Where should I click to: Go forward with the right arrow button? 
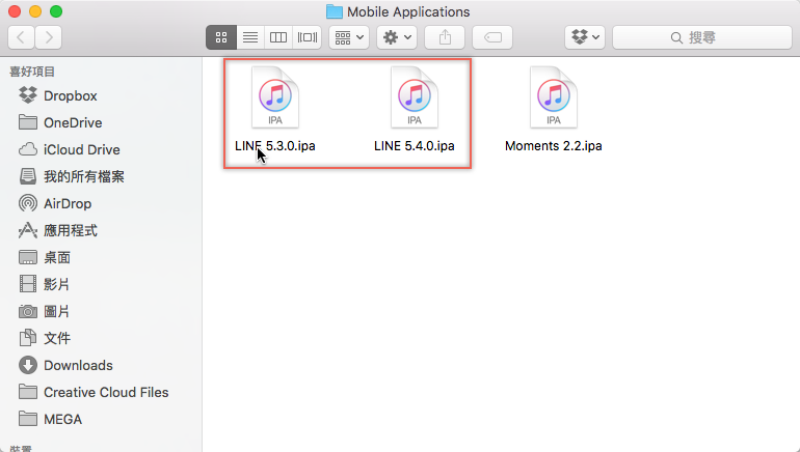[48, 37]
